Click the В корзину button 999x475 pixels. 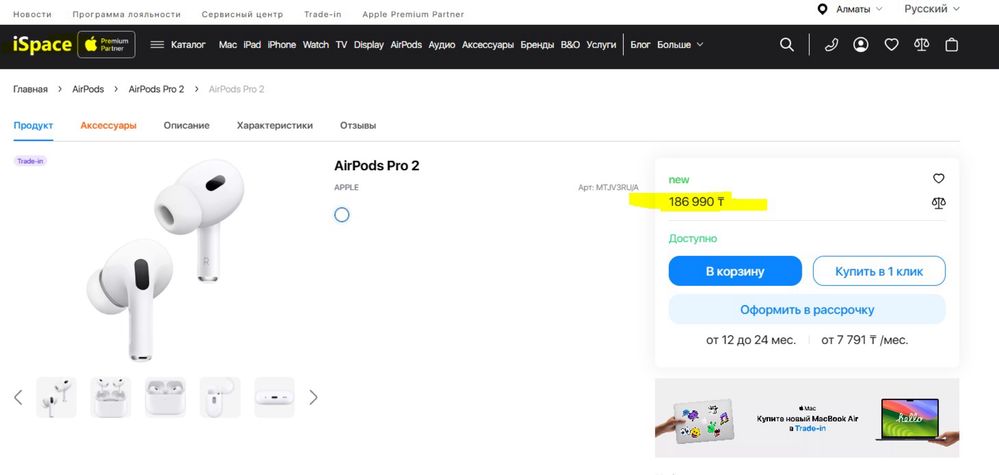[x=735, y=271]
